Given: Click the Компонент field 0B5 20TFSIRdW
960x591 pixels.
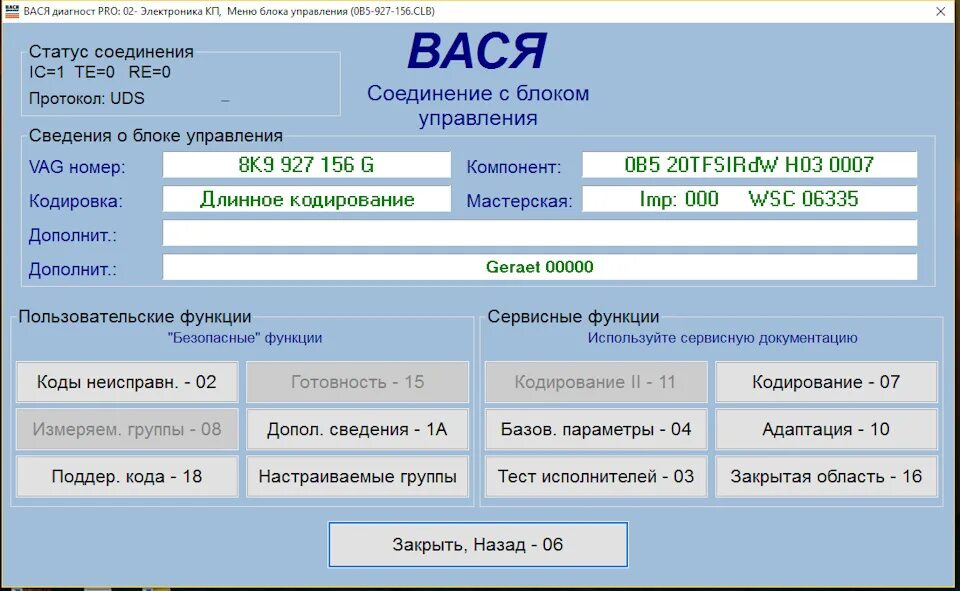Looking at the screenshot, I should click(749, 165).
